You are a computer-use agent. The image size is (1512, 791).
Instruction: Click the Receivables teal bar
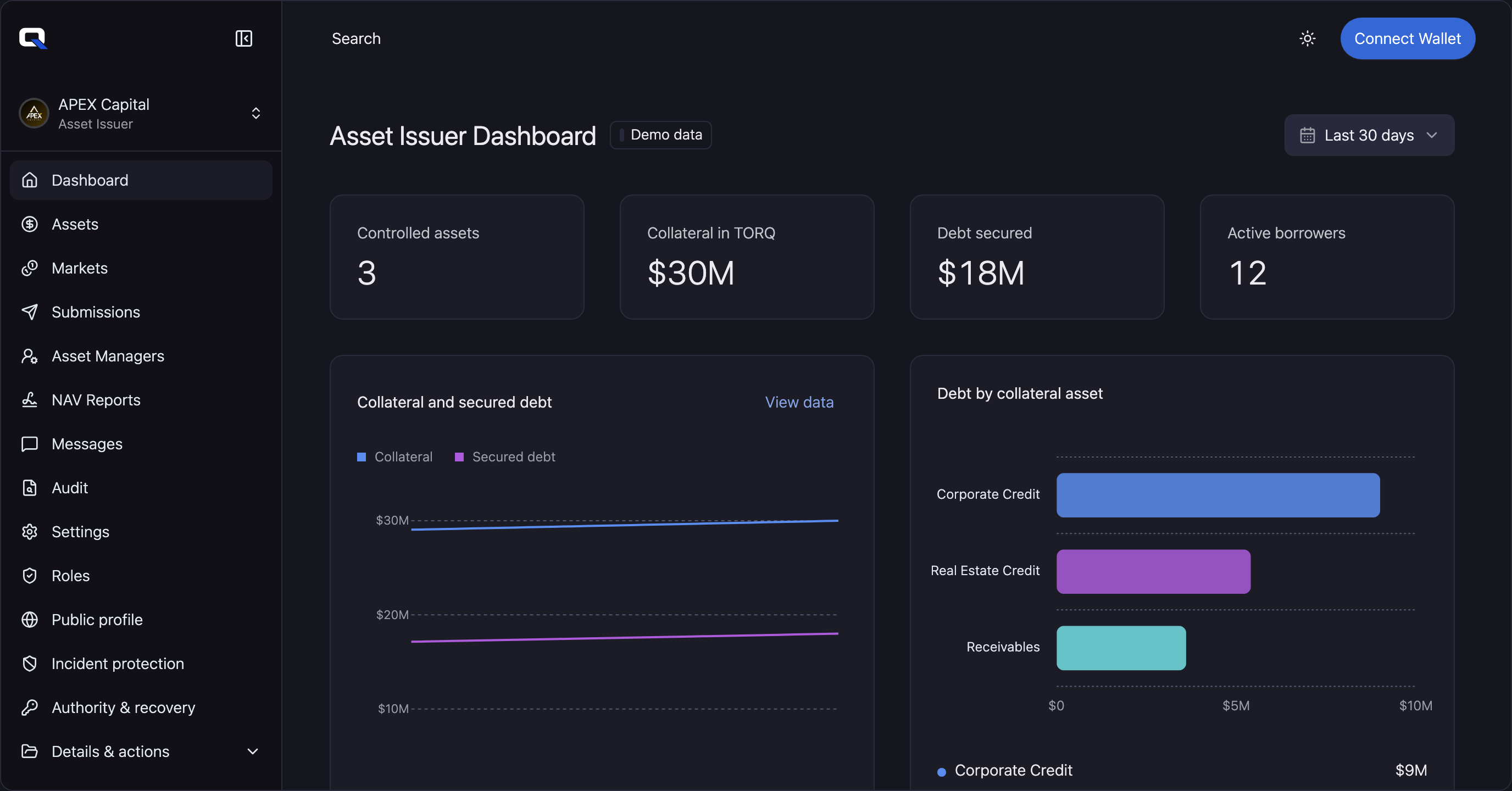[1121, 648]
